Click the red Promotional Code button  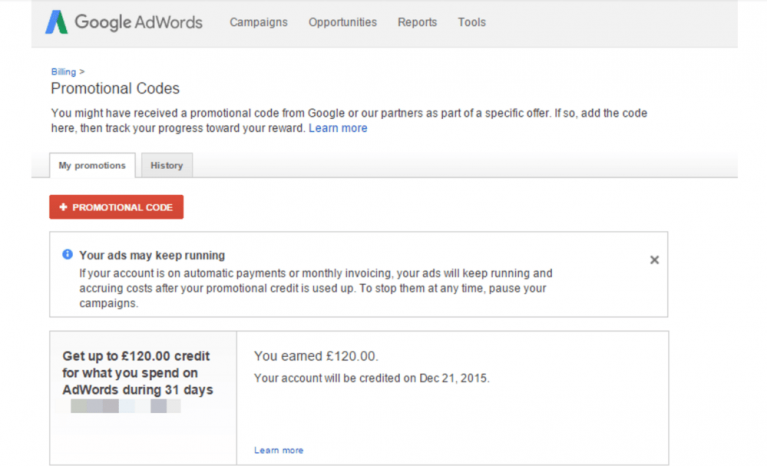116,207
